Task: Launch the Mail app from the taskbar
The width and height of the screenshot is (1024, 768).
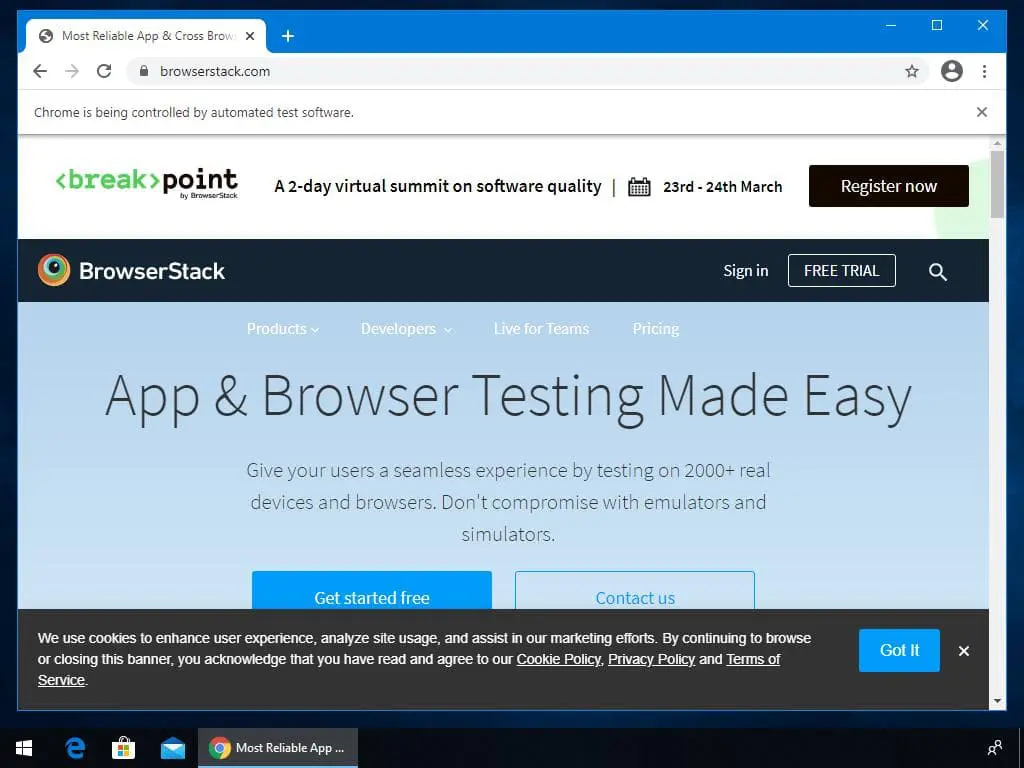Action: [173, 747]
